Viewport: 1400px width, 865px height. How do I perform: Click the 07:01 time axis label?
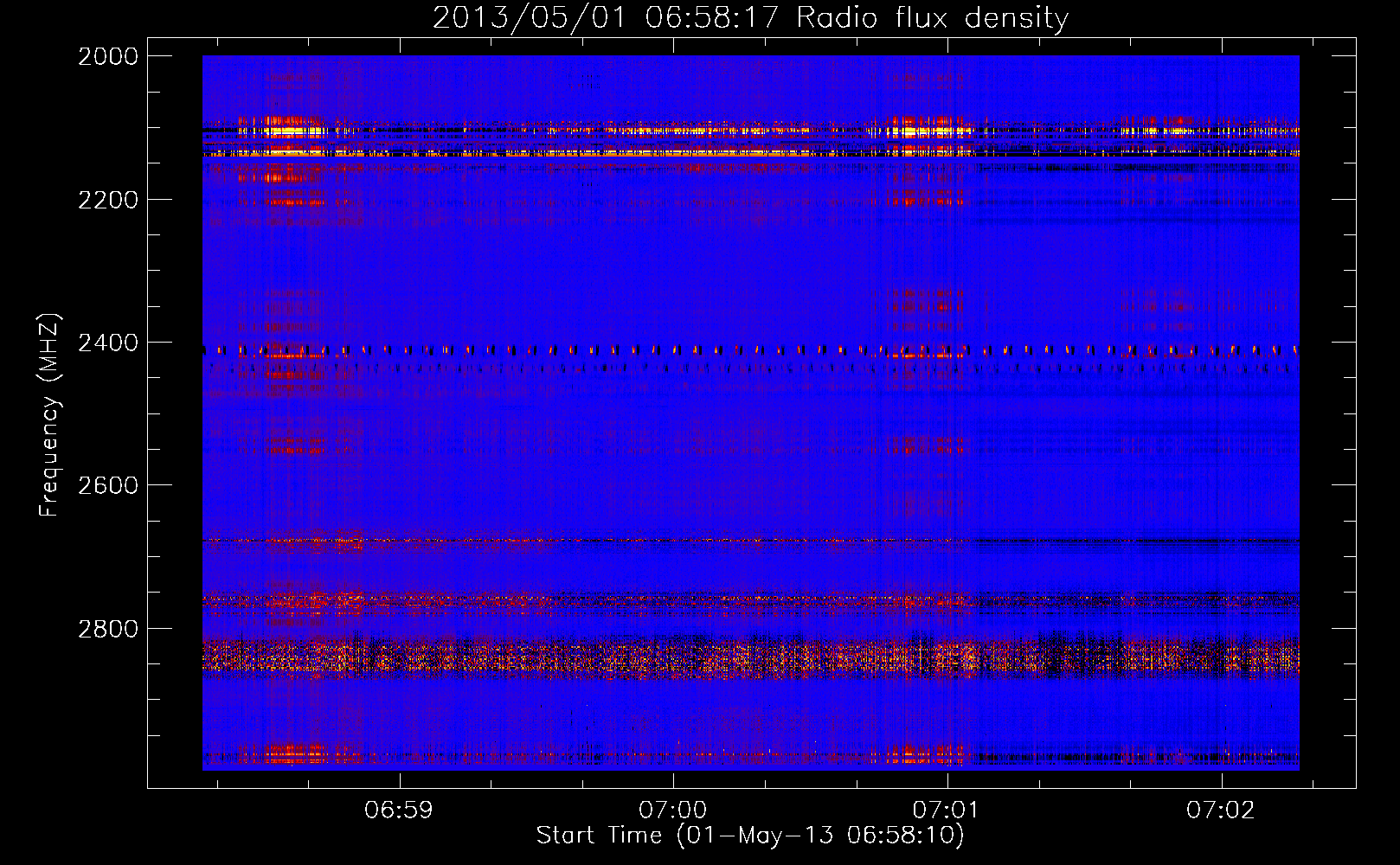947,811
